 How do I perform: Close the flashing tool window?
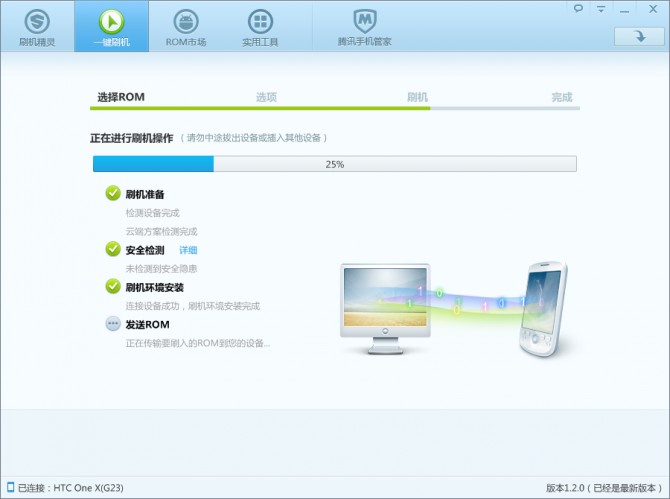pos(653,9)
